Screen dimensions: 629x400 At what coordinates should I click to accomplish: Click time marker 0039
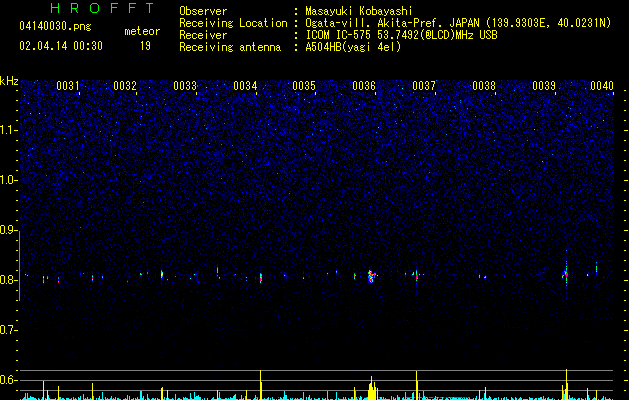tap(544, 86)
